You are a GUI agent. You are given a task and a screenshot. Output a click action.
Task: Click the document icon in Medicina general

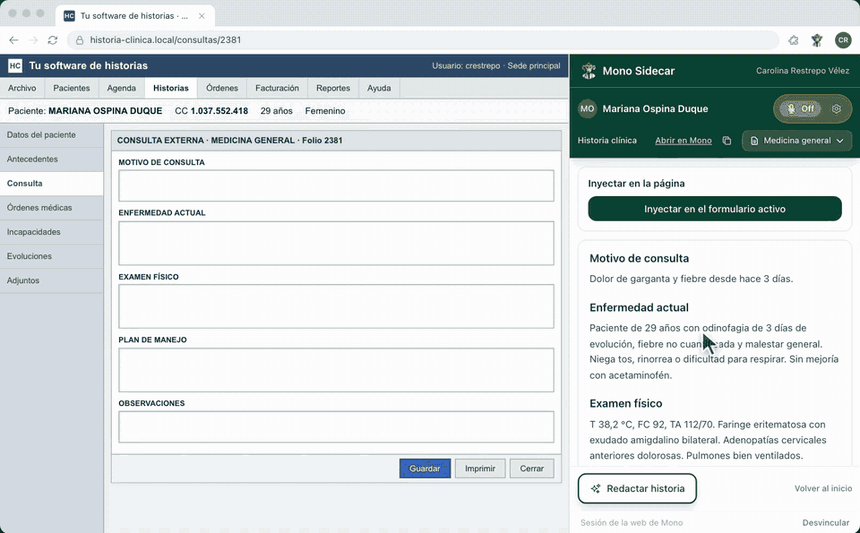[x=754, y=141]
